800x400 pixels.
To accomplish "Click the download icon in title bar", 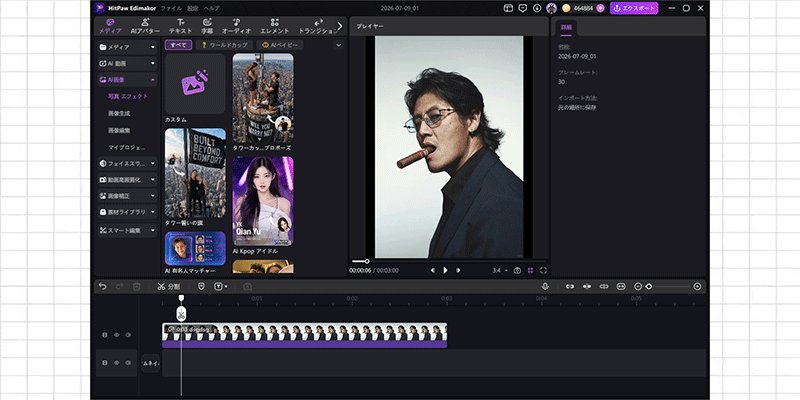I will tap(537, 8).
